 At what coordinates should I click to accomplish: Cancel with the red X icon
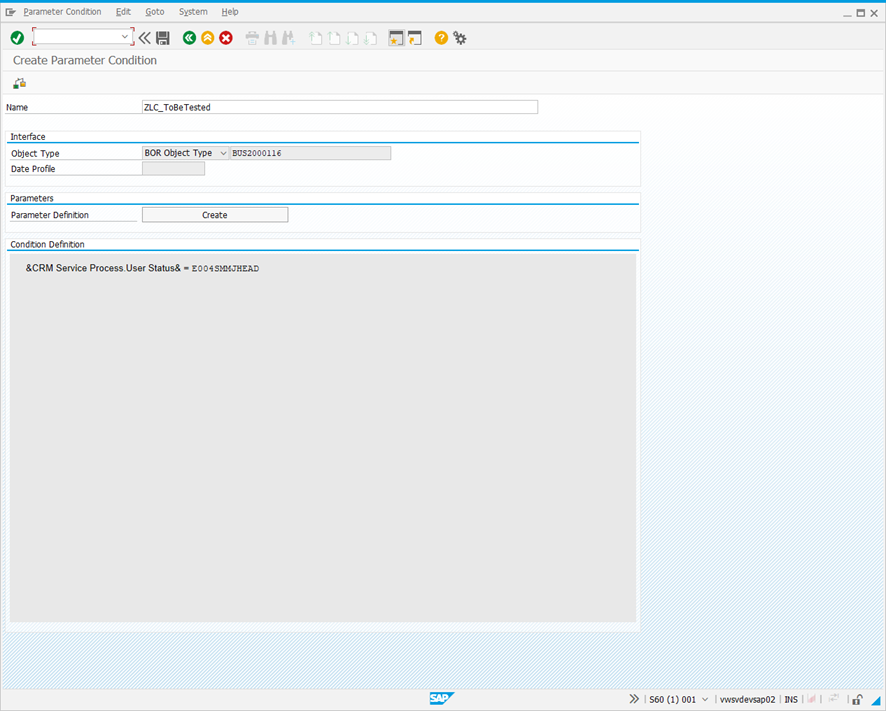click(226, 38)
